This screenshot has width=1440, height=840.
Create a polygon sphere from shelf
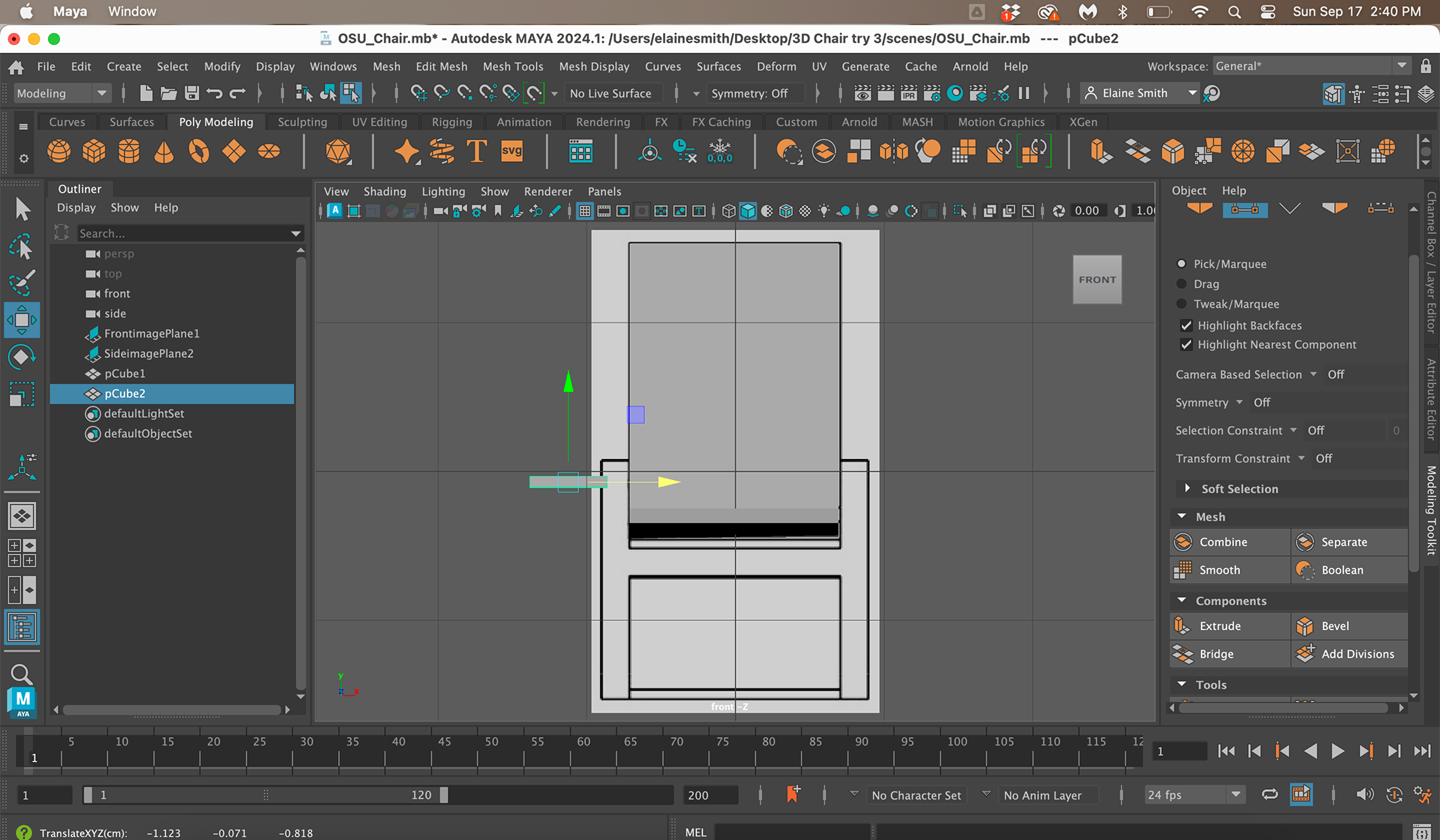[x=59, y=151]
